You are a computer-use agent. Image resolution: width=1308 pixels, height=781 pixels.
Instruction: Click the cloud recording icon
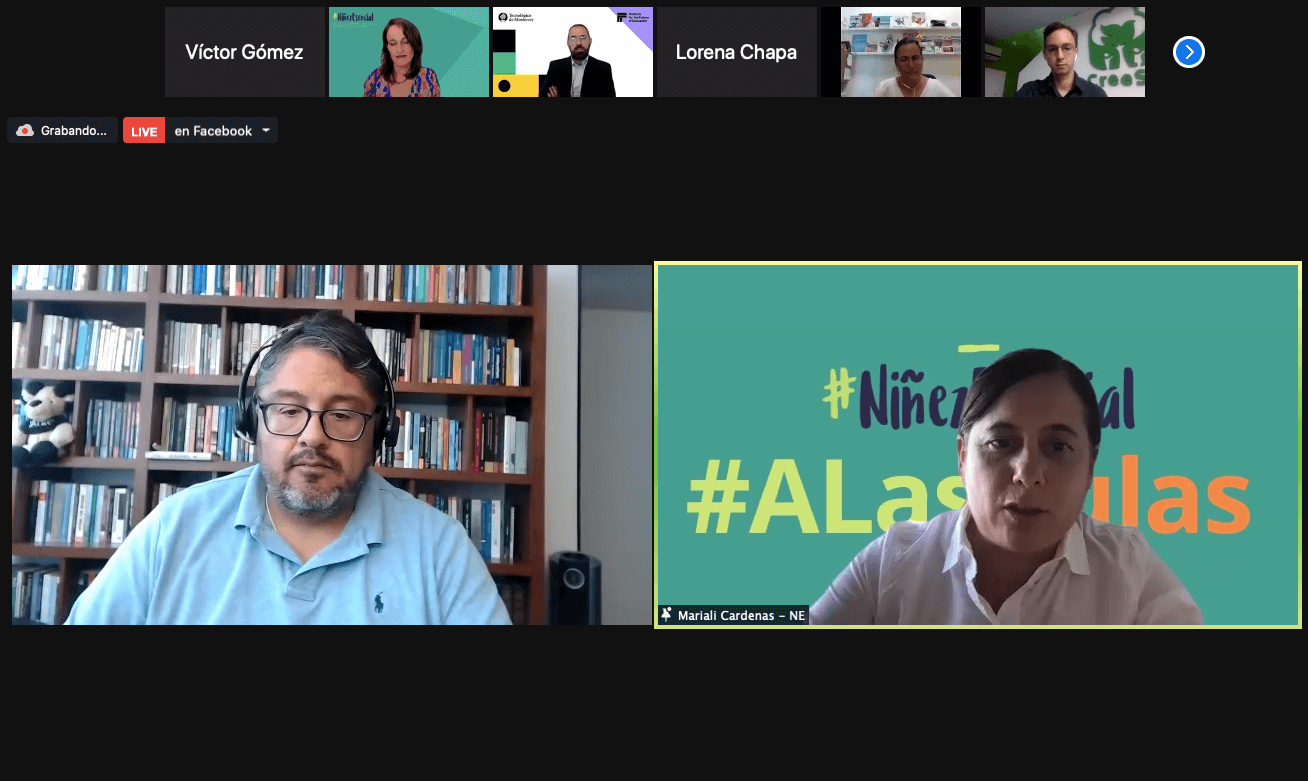point(25,131)
